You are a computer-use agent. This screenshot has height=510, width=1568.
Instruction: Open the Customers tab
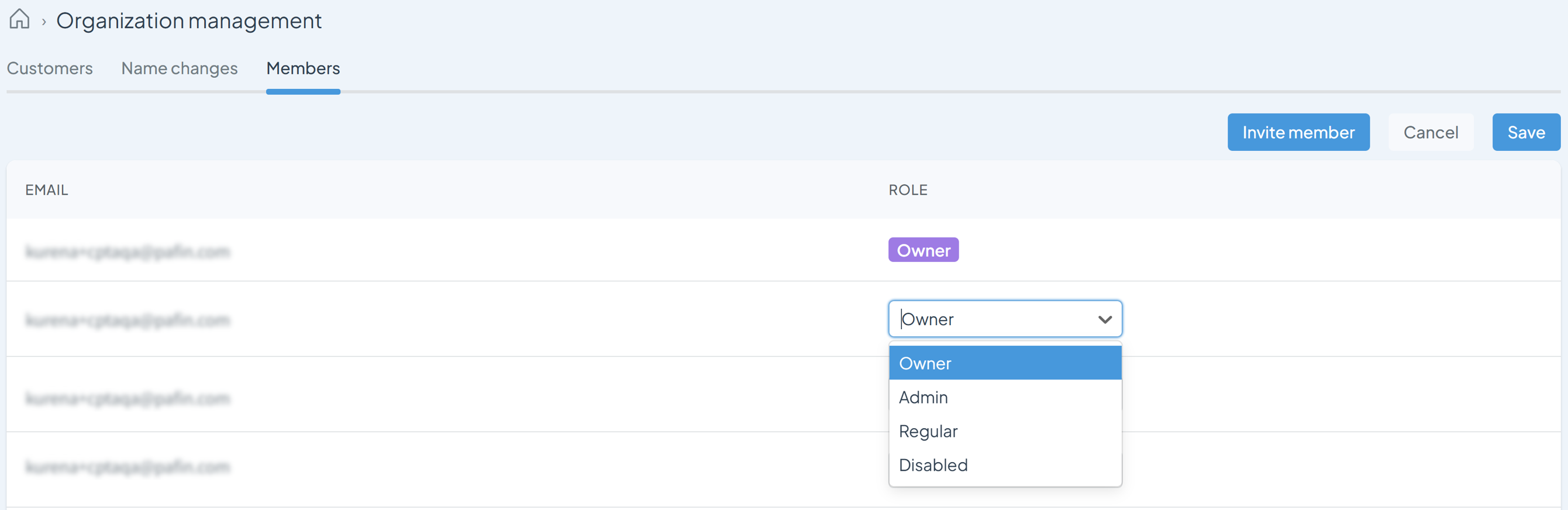(x=50, y=68)
